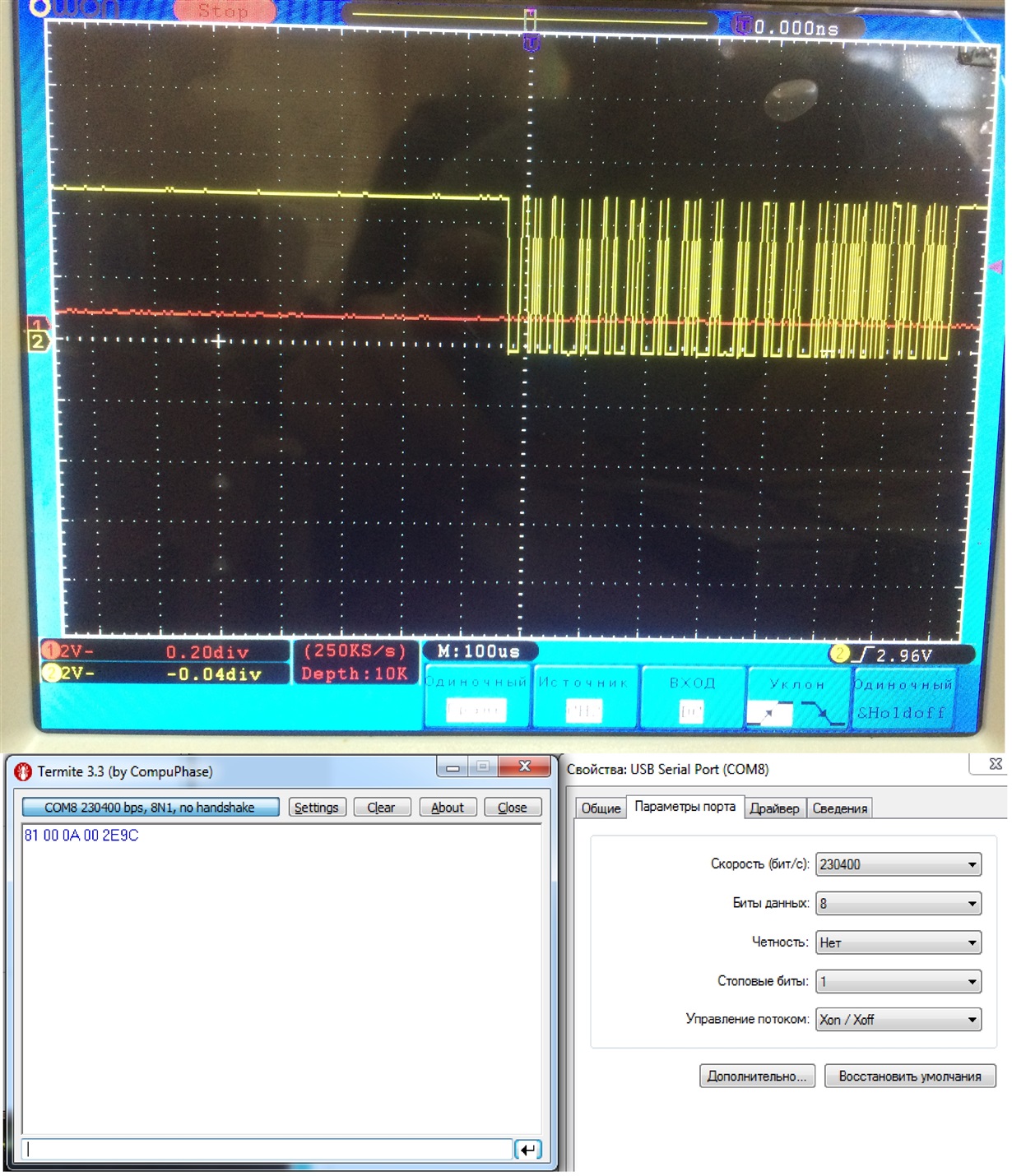Click the Clear button in Termite
This screenshot has width=1012, height=1176.
click(x=381, y=808)
